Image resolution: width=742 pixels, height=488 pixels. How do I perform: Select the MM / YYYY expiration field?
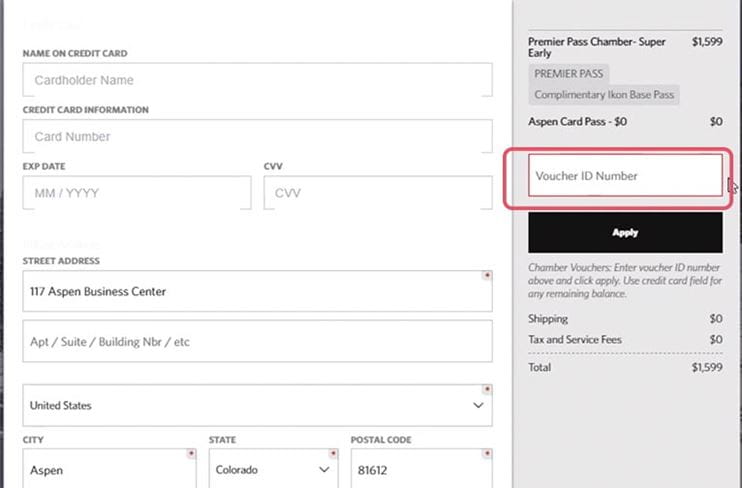click(136, 193)
